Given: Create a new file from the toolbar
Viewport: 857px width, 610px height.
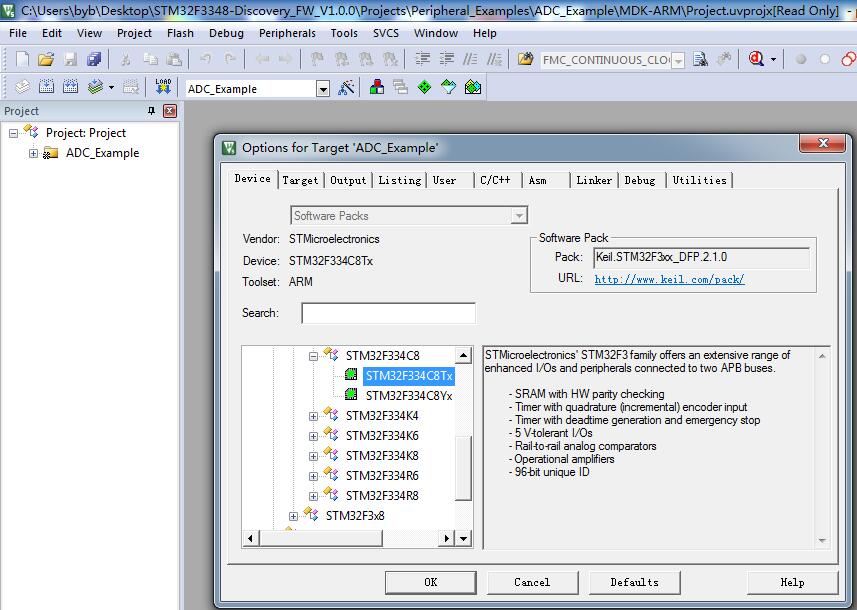Looking at the screenshot, I should pos(22,59).
